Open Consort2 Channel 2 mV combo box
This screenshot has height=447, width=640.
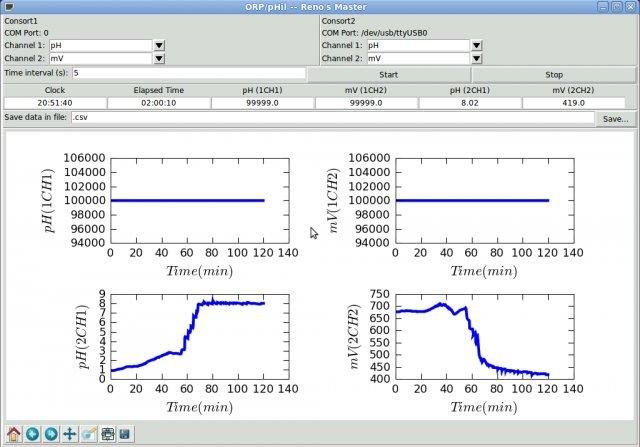pos(418,58)
